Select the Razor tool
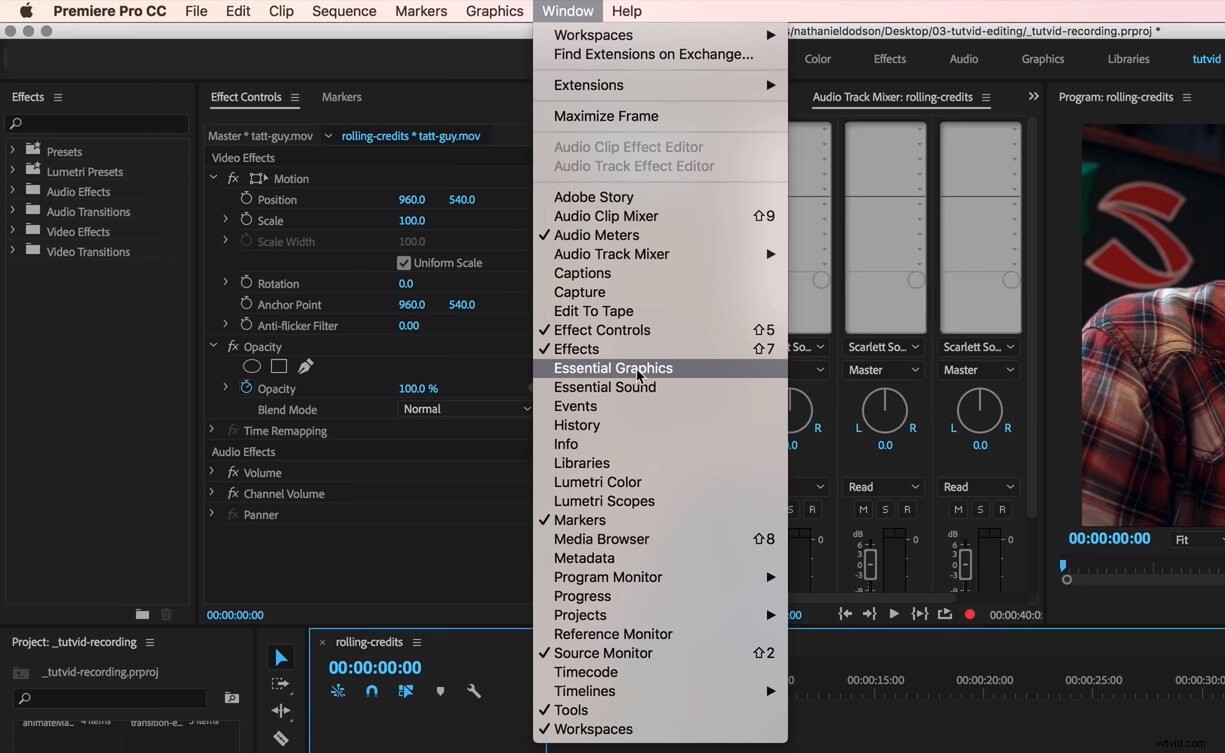Viewport: 1225px width, 753px height. click(x=281, y=739)
